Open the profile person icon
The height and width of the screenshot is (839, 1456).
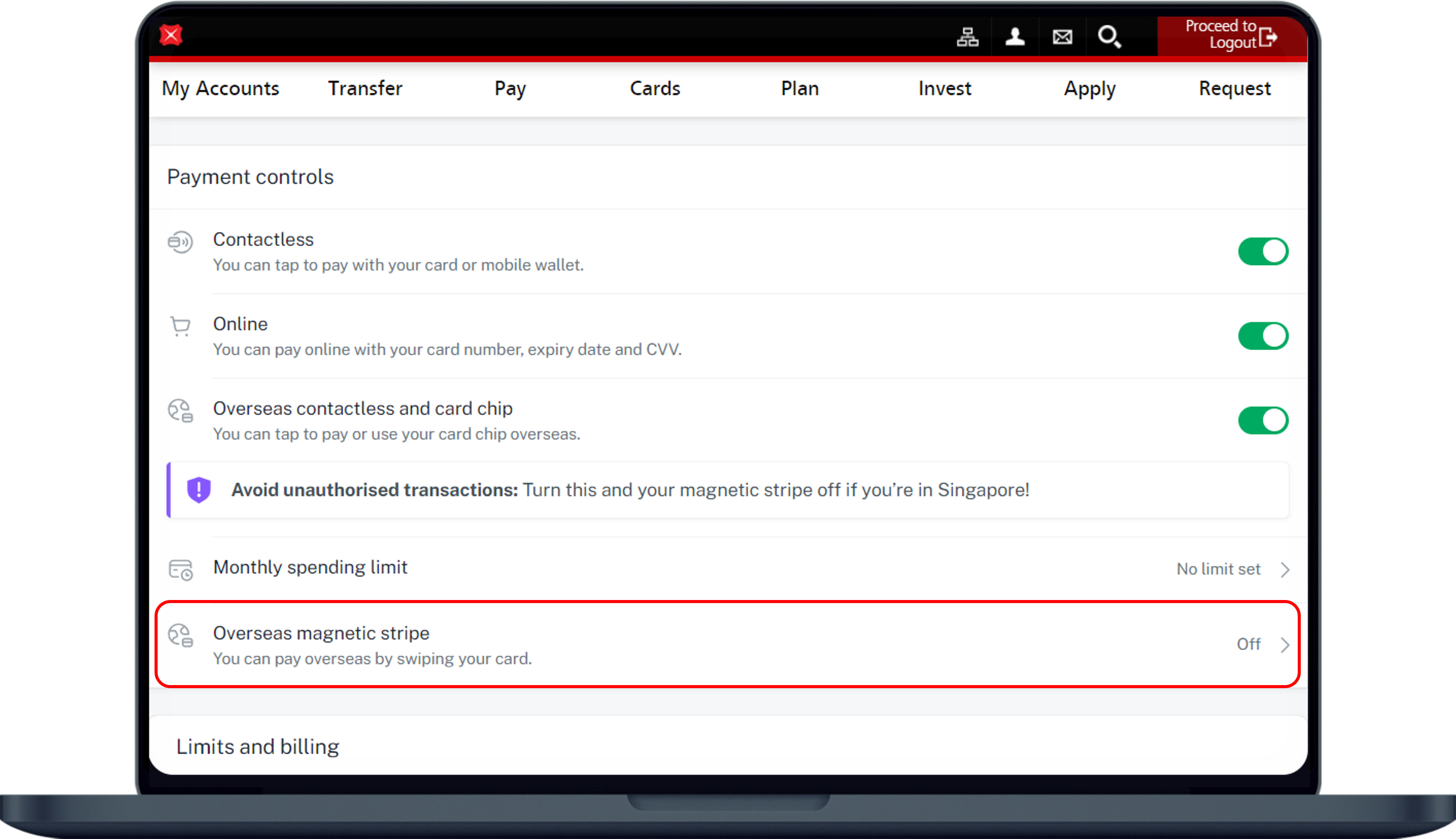(x=1015, y=37)
